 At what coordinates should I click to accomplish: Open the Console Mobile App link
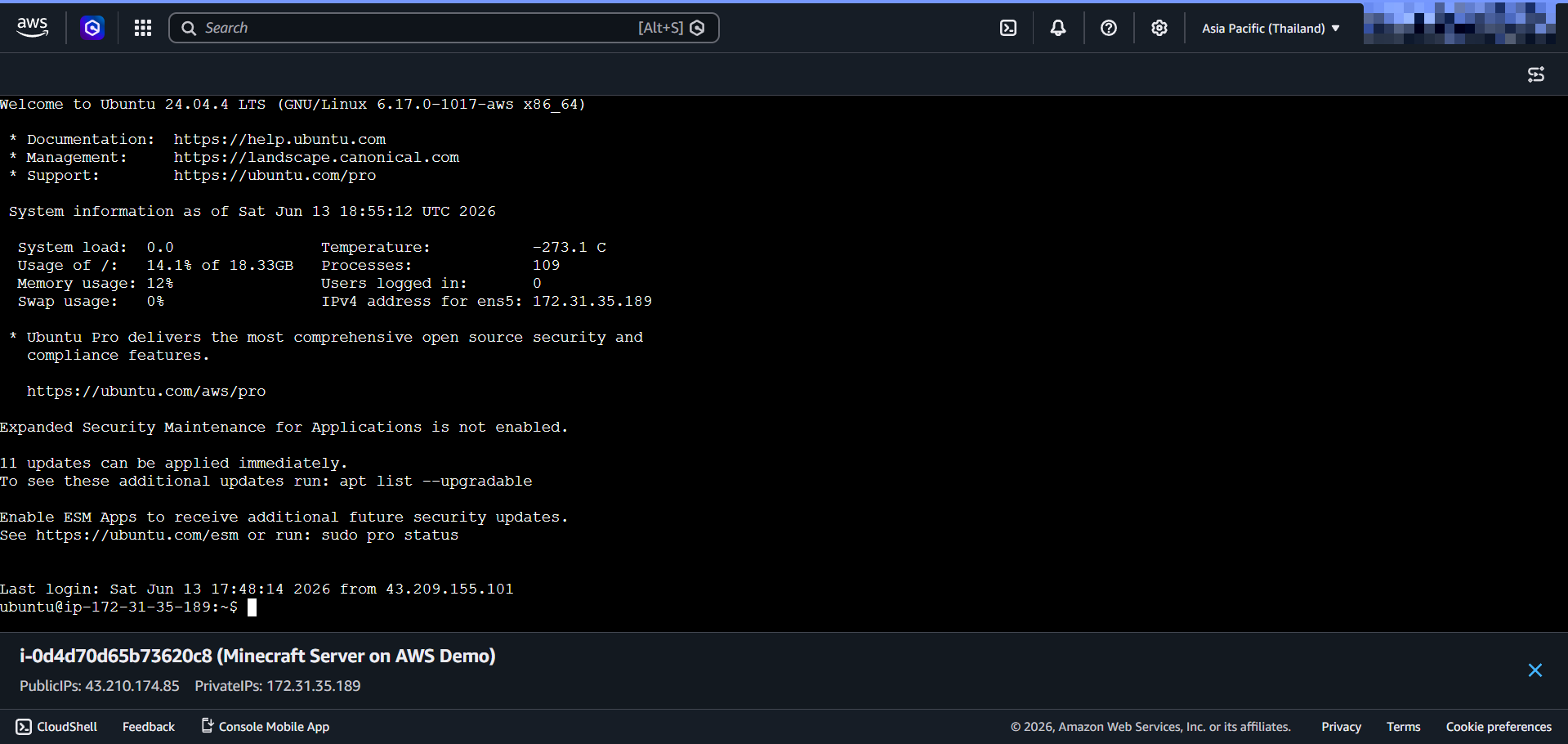[266, 727]
